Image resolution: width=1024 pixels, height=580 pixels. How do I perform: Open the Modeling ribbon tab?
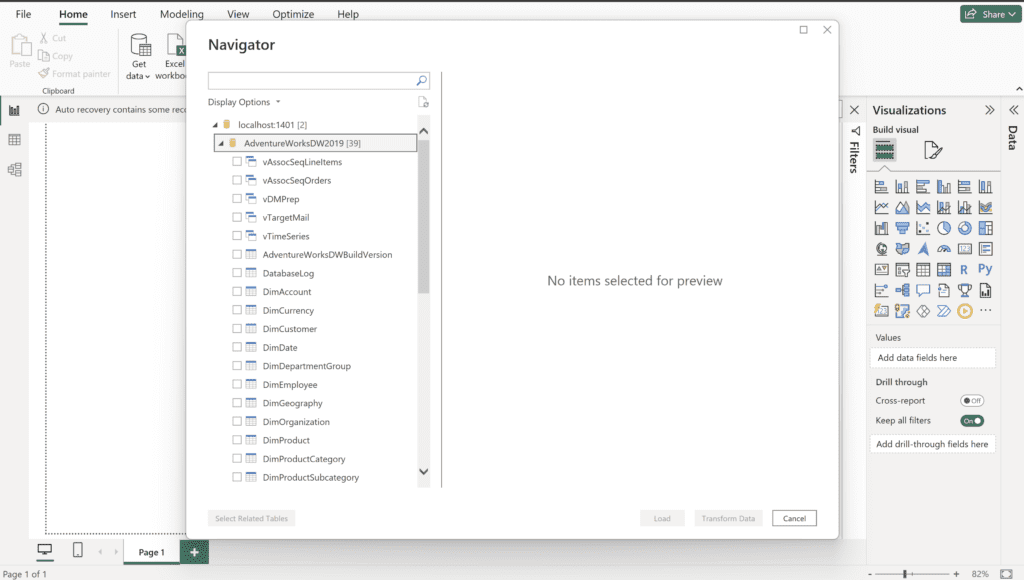(x=181, y=15)
